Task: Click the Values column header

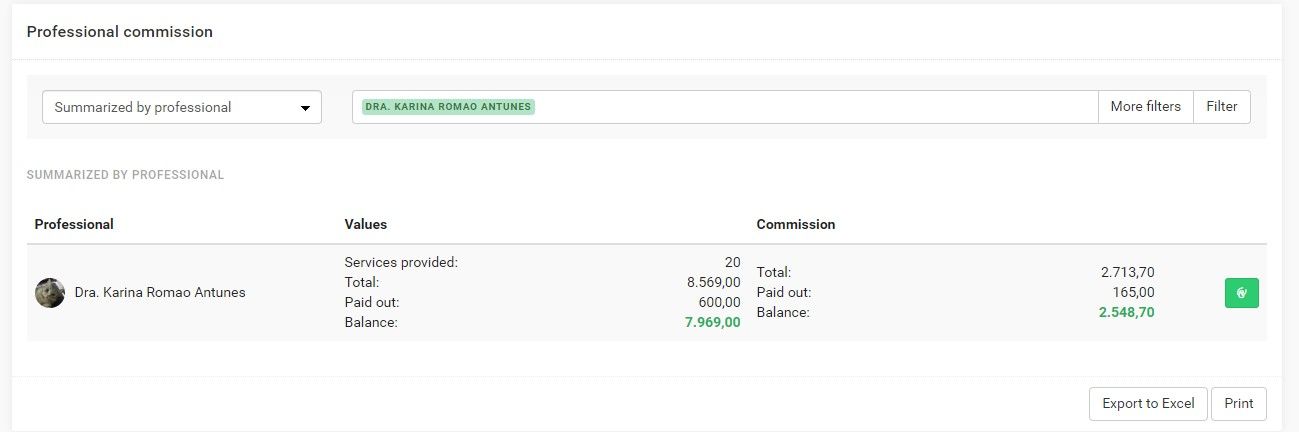Action: pyautogui.click(x=365, y=224)
